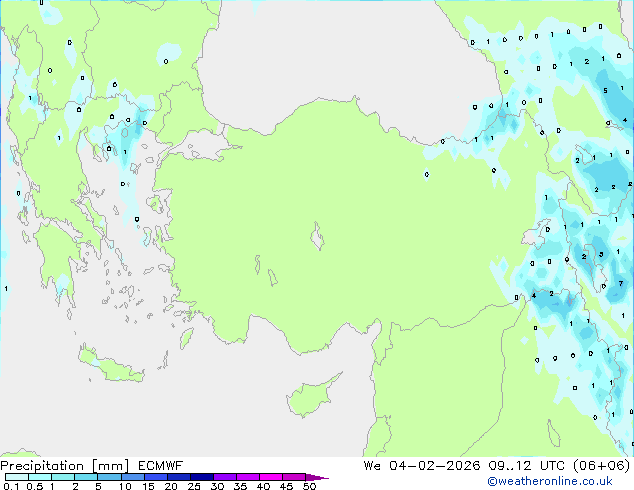This screenshot has height=490, width=634.
Task: Click the 10 mm value on legend
Action: click(124, 487)
